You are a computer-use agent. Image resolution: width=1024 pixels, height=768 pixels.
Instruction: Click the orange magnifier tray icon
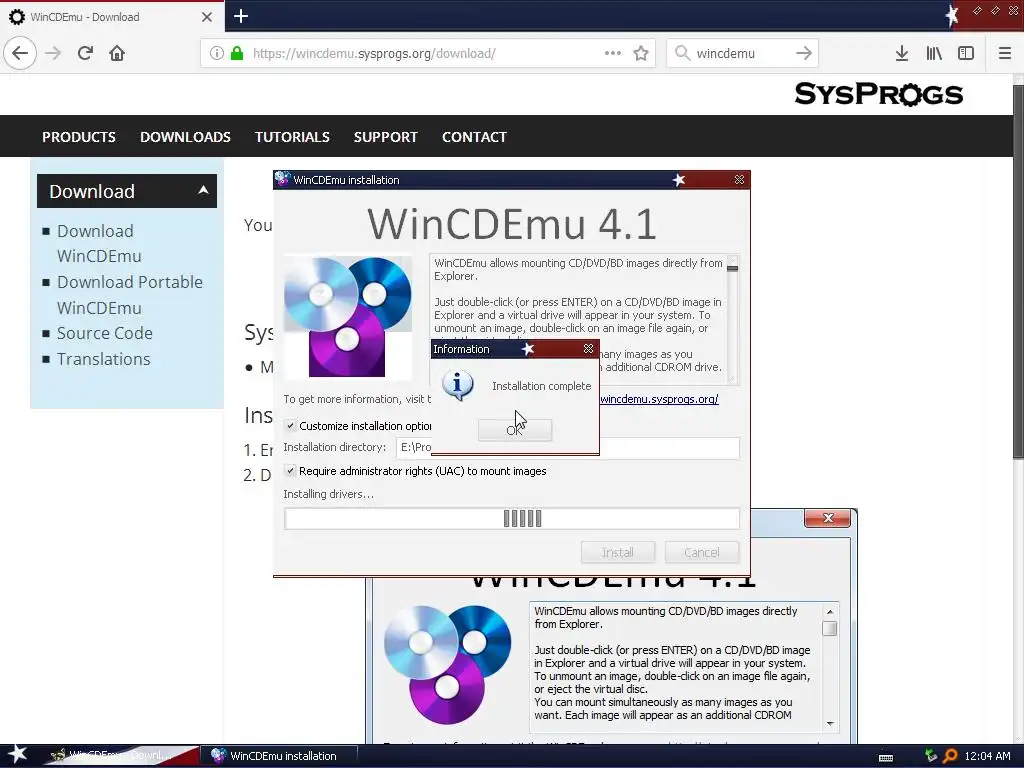click(x=950, y=756)
